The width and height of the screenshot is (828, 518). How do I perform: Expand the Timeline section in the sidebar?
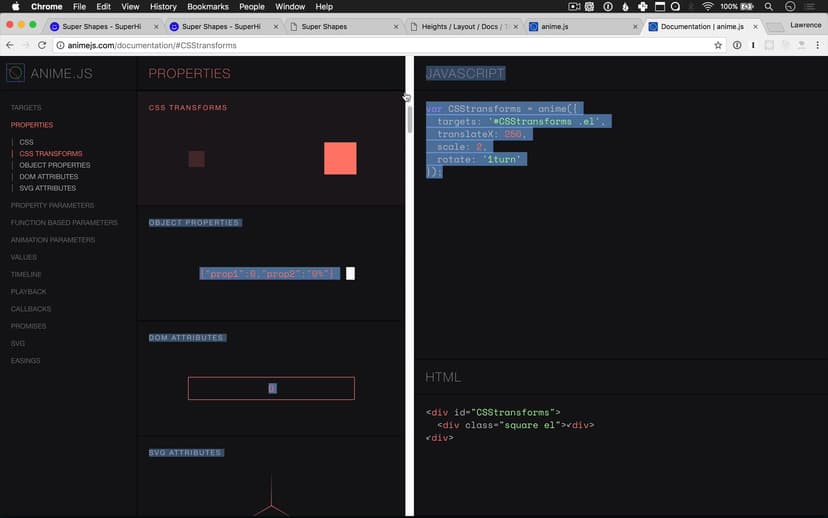click(26, 274)
